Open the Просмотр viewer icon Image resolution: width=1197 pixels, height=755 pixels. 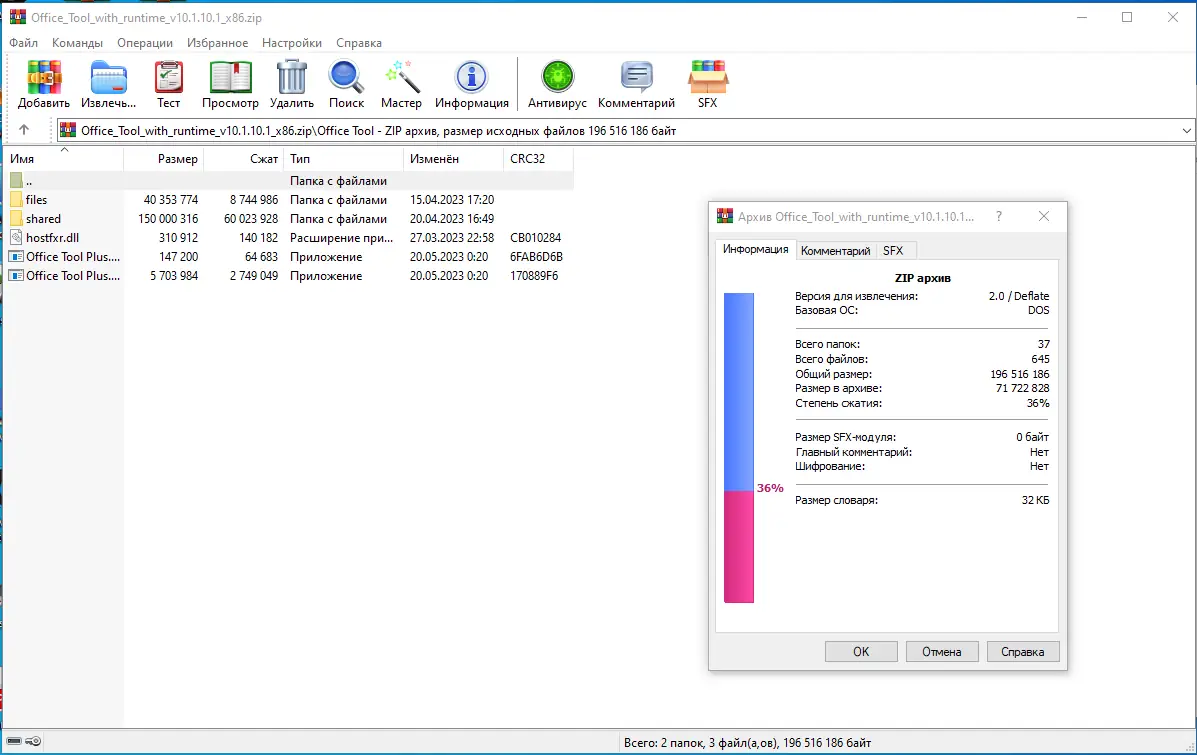click(229, 78)
